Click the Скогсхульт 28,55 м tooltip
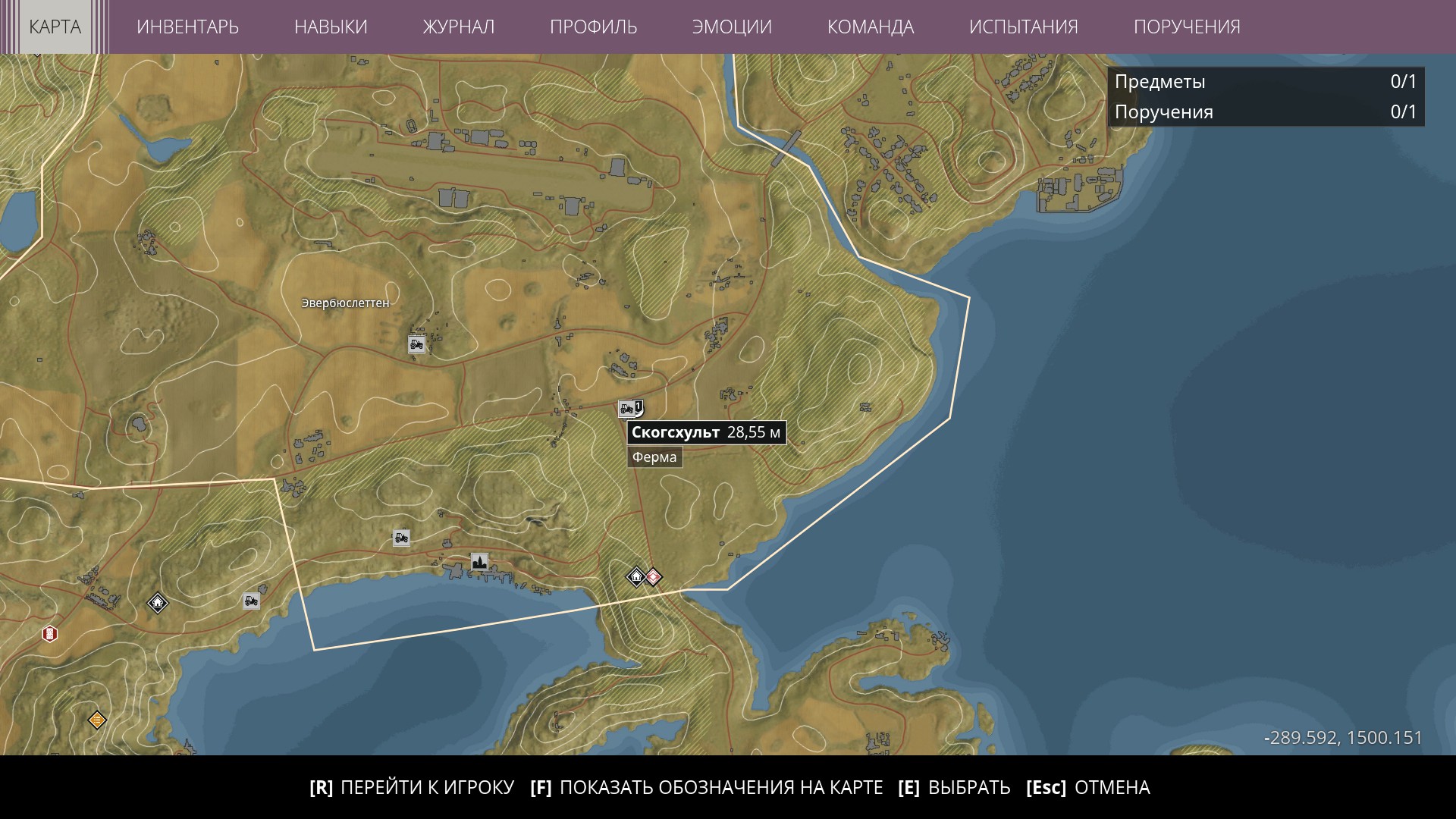 point(706,432)
